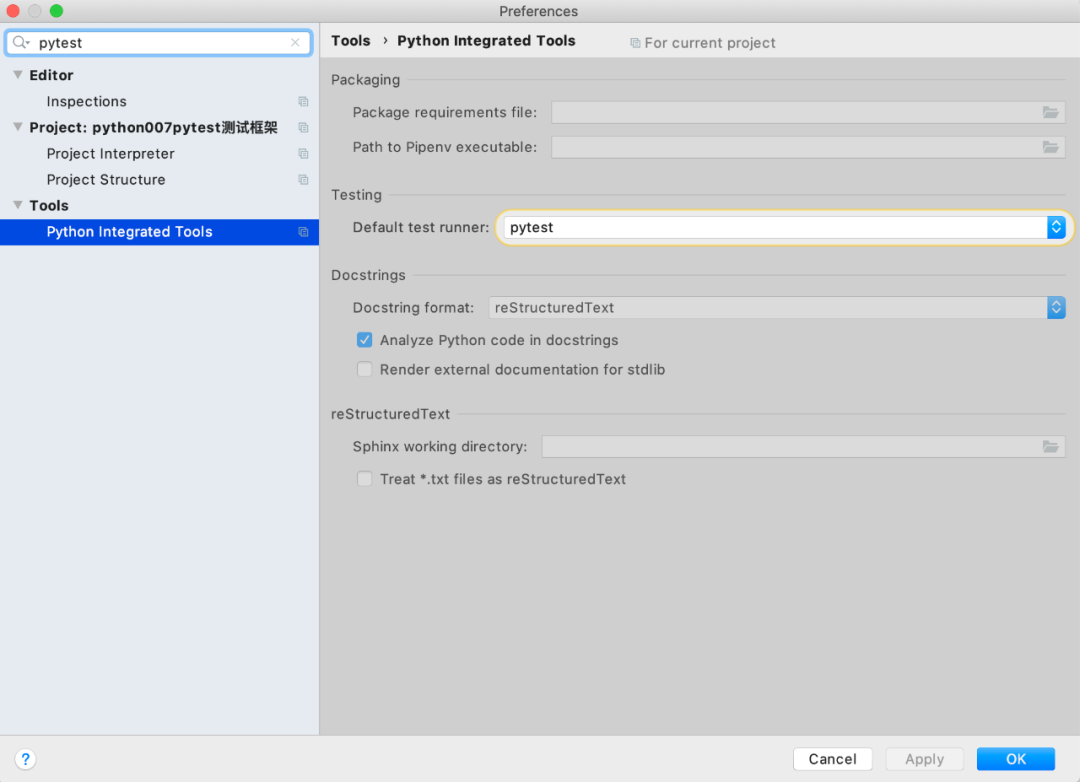Click project-level icon beside Python Integrated Tools
This screenshot has width=1080, height=782.
coord(303,232)
